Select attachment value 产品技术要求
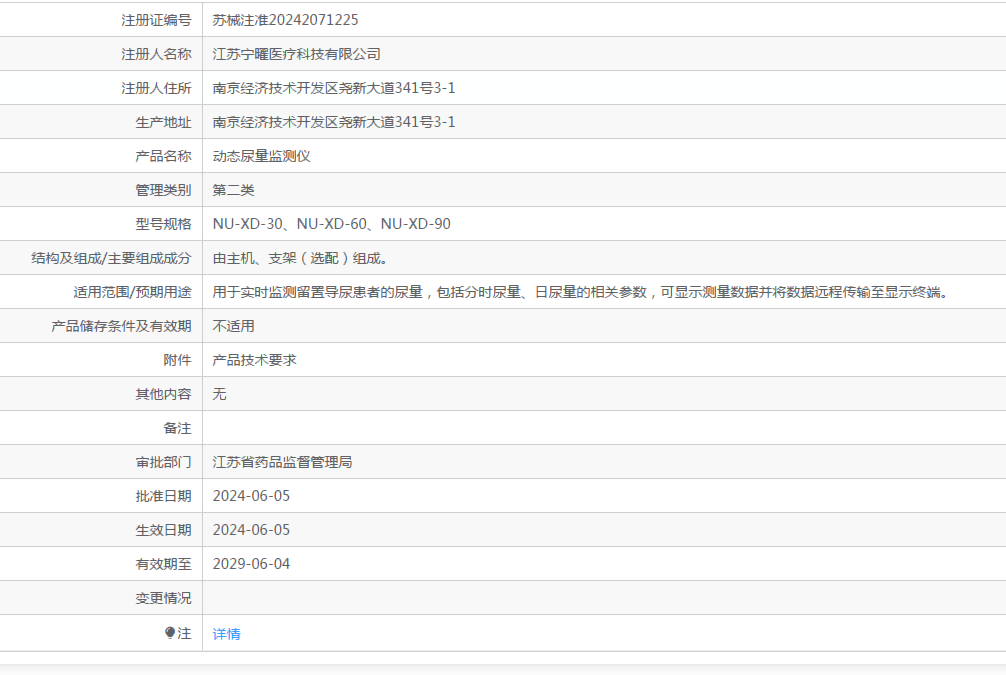The image size is (1006, 675). pyautogui.click(x=254, y=360)
